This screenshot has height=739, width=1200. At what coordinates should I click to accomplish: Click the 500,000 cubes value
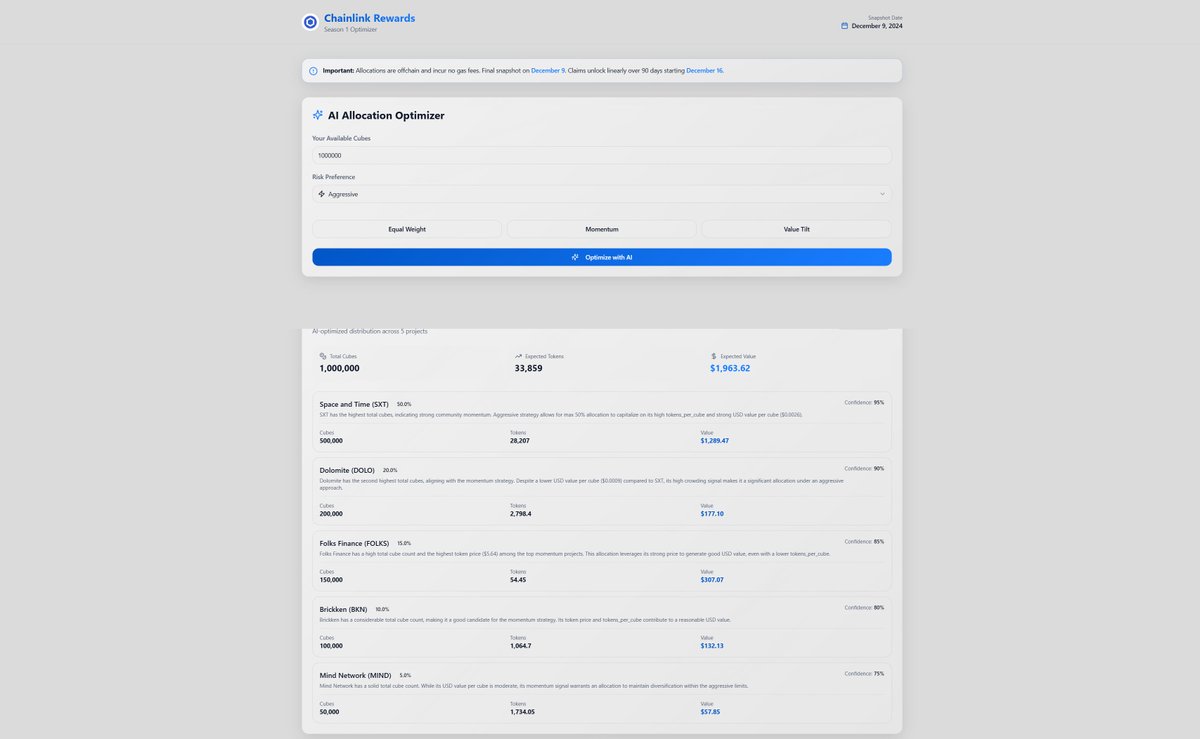pyautogui.click(x=331, y=441)
